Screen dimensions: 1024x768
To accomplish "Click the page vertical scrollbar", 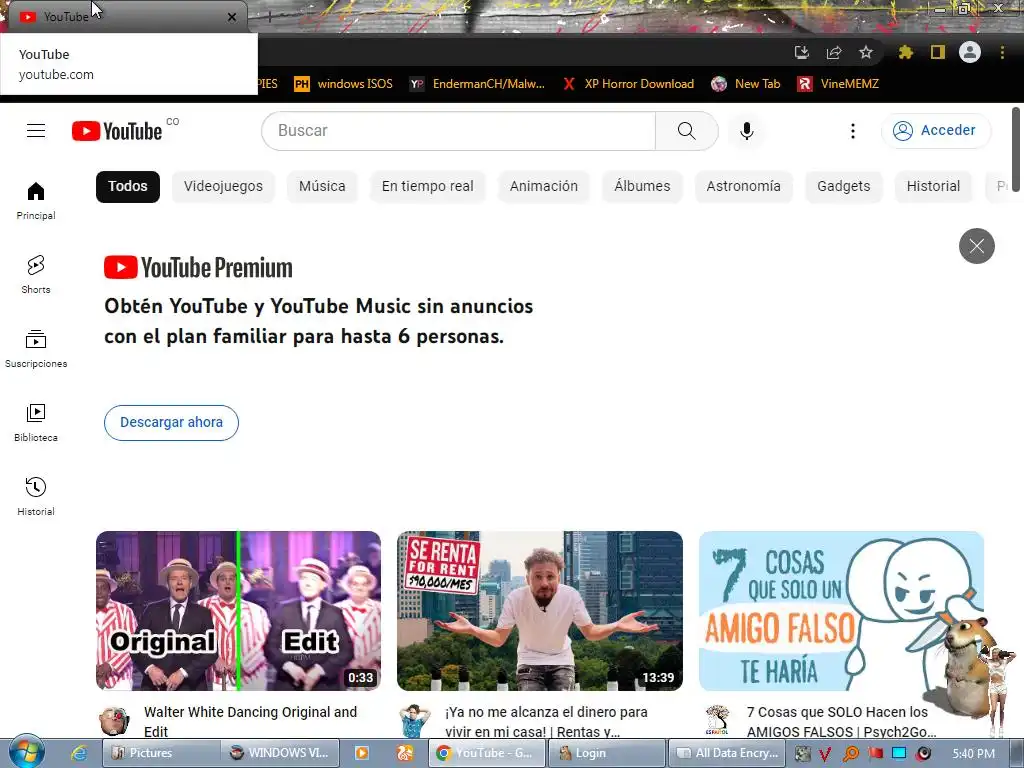I will (x=1016, y=149).
